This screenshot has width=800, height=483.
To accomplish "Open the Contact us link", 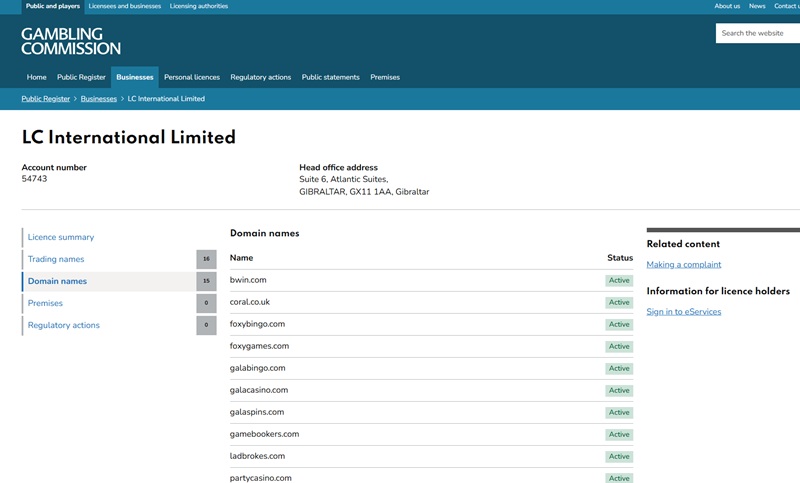I will click(x=787, y=6).
